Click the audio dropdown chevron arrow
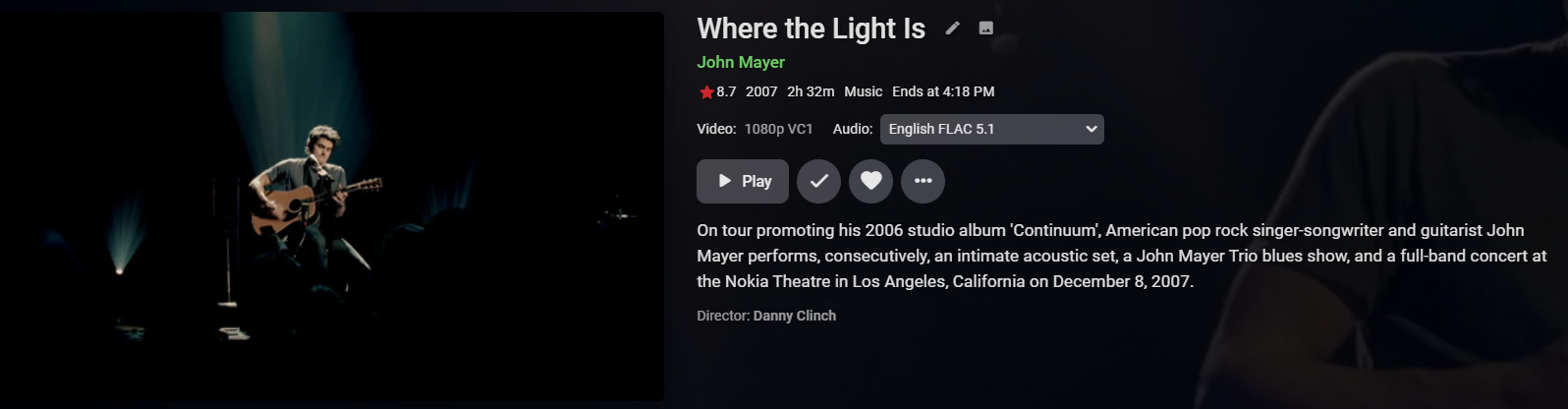1568x409 pixels. [1091, 129]
